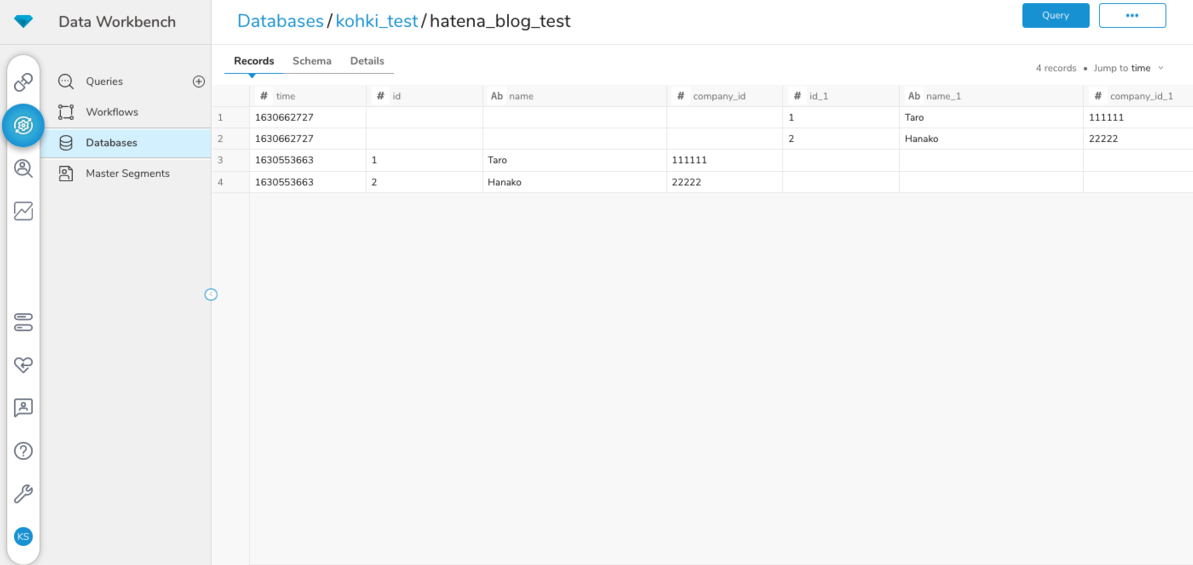Open the help question mark icon

tap(23, 451)
